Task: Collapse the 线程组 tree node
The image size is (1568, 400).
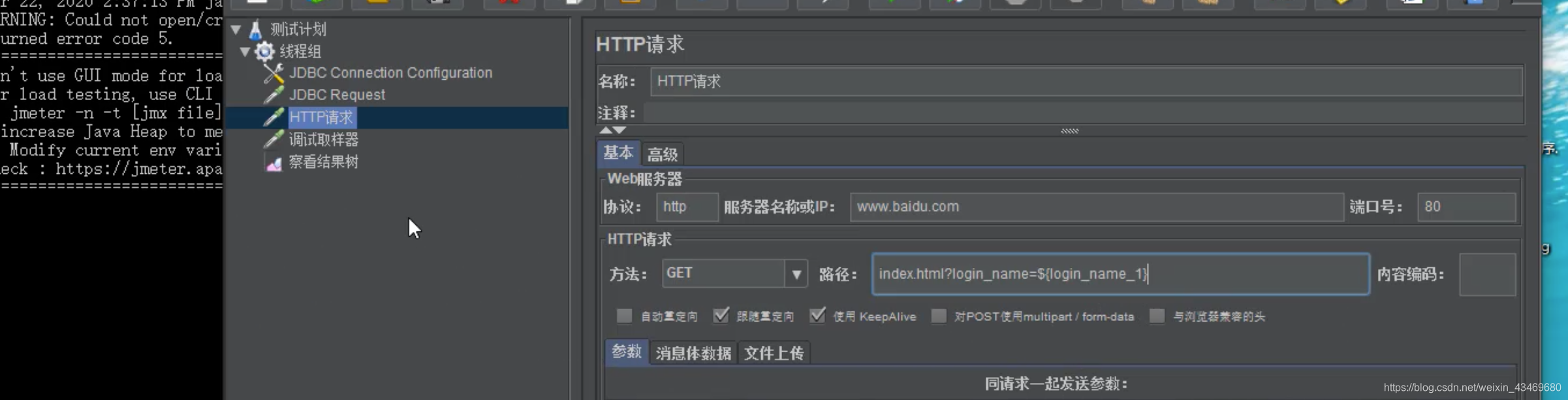Action: 245,52
